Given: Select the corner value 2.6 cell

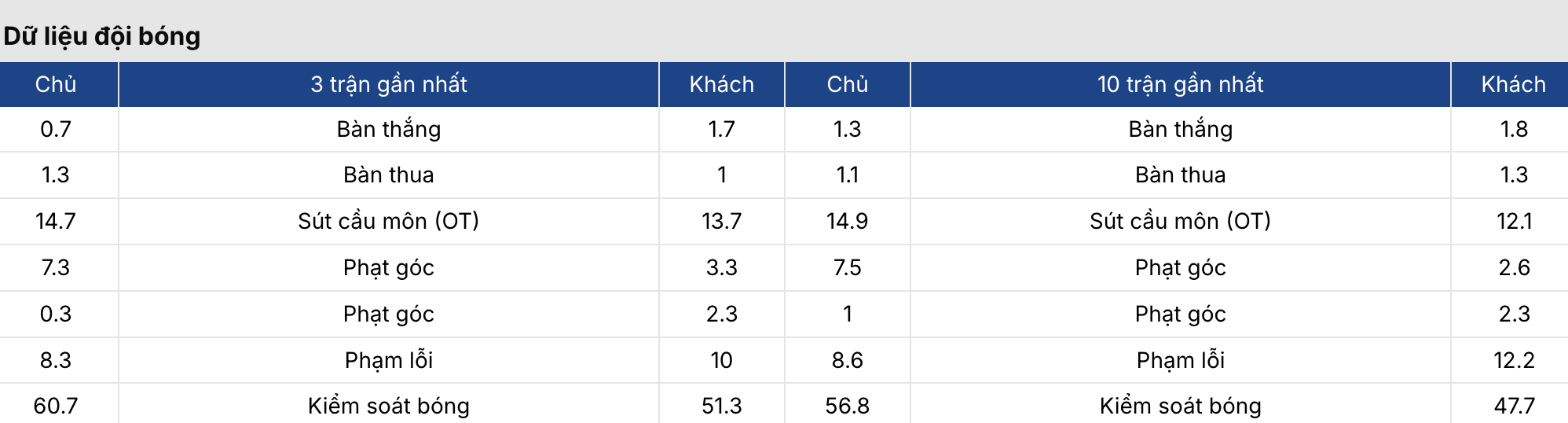Looking at the screenshot, I should (x=1514, y=267).
